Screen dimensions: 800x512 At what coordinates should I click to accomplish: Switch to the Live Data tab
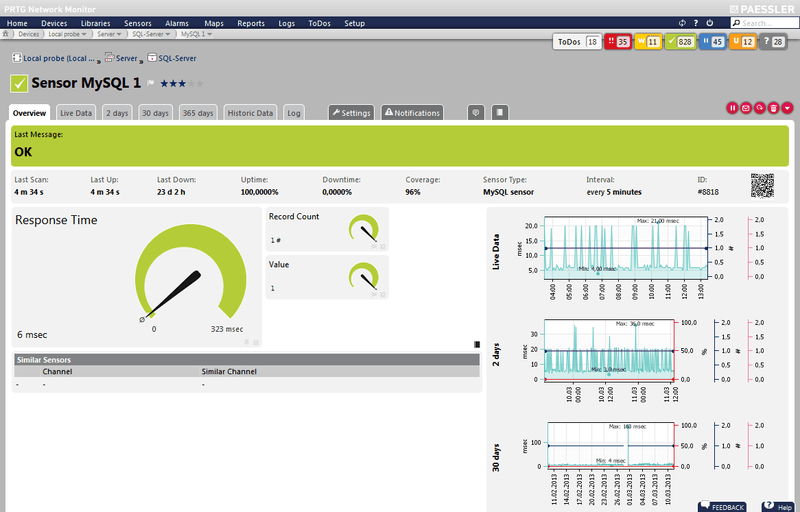pos(76,113)
